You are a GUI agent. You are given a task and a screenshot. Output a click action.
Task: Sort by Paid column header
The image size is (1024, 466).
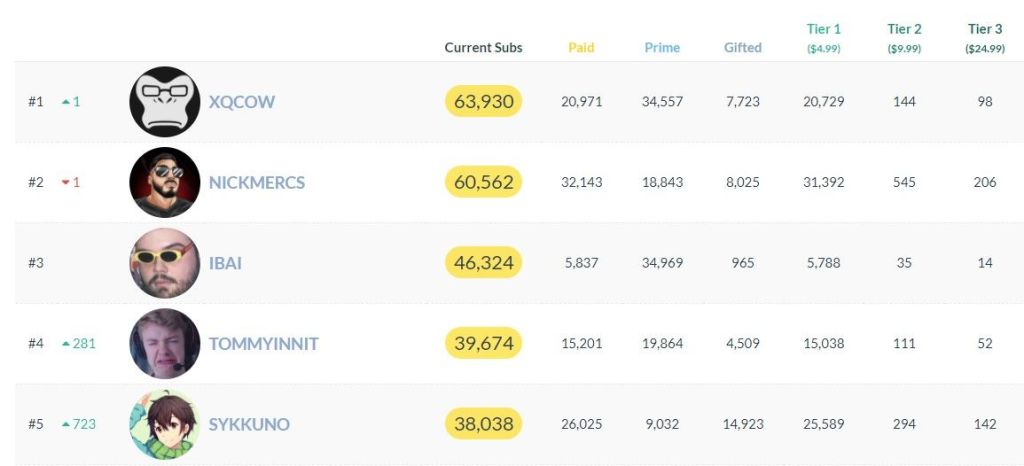[581, 48]
